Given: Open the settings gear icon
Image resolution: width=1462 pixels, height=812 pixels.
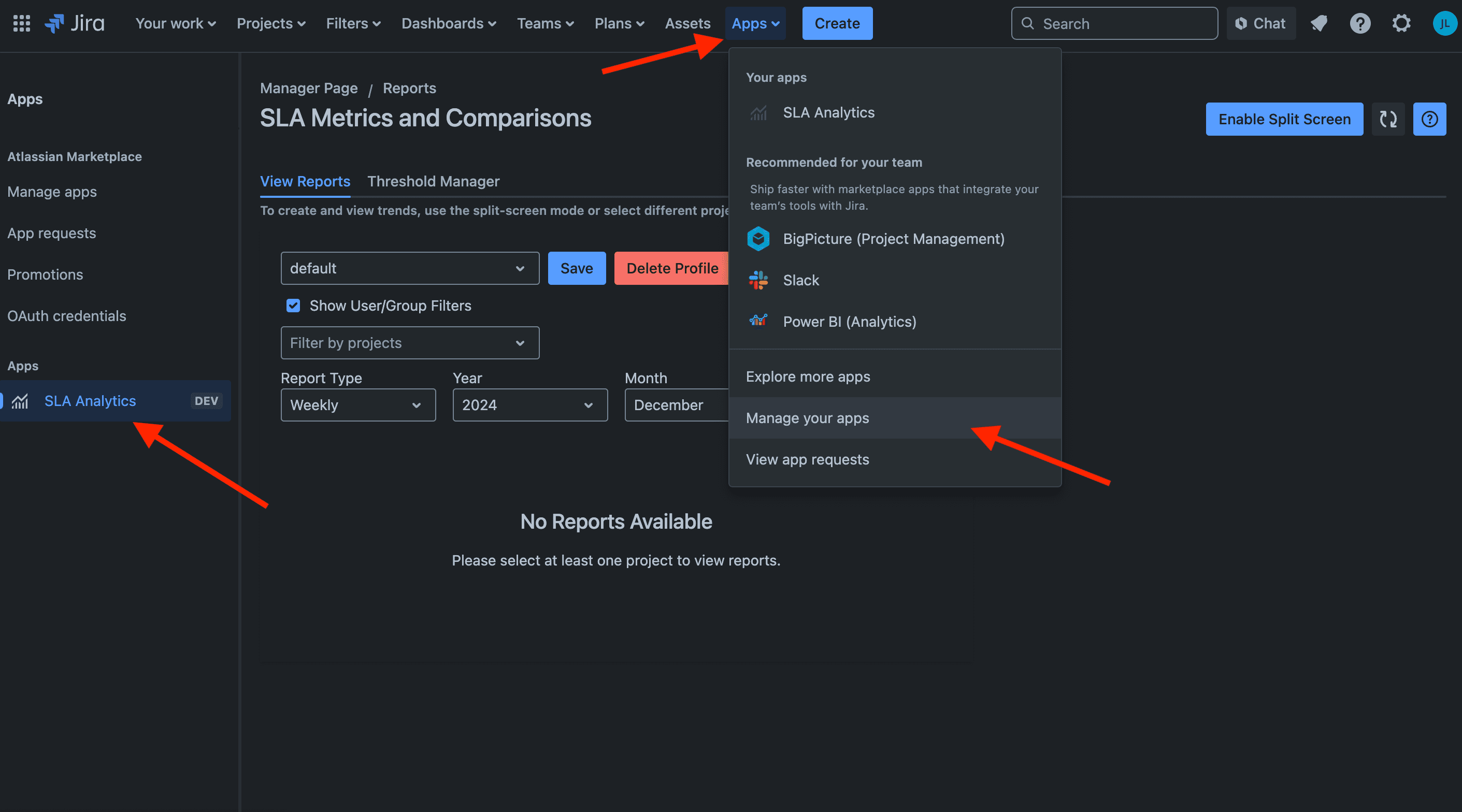Looking at the screenshot, I should [x=1401, y=23].
